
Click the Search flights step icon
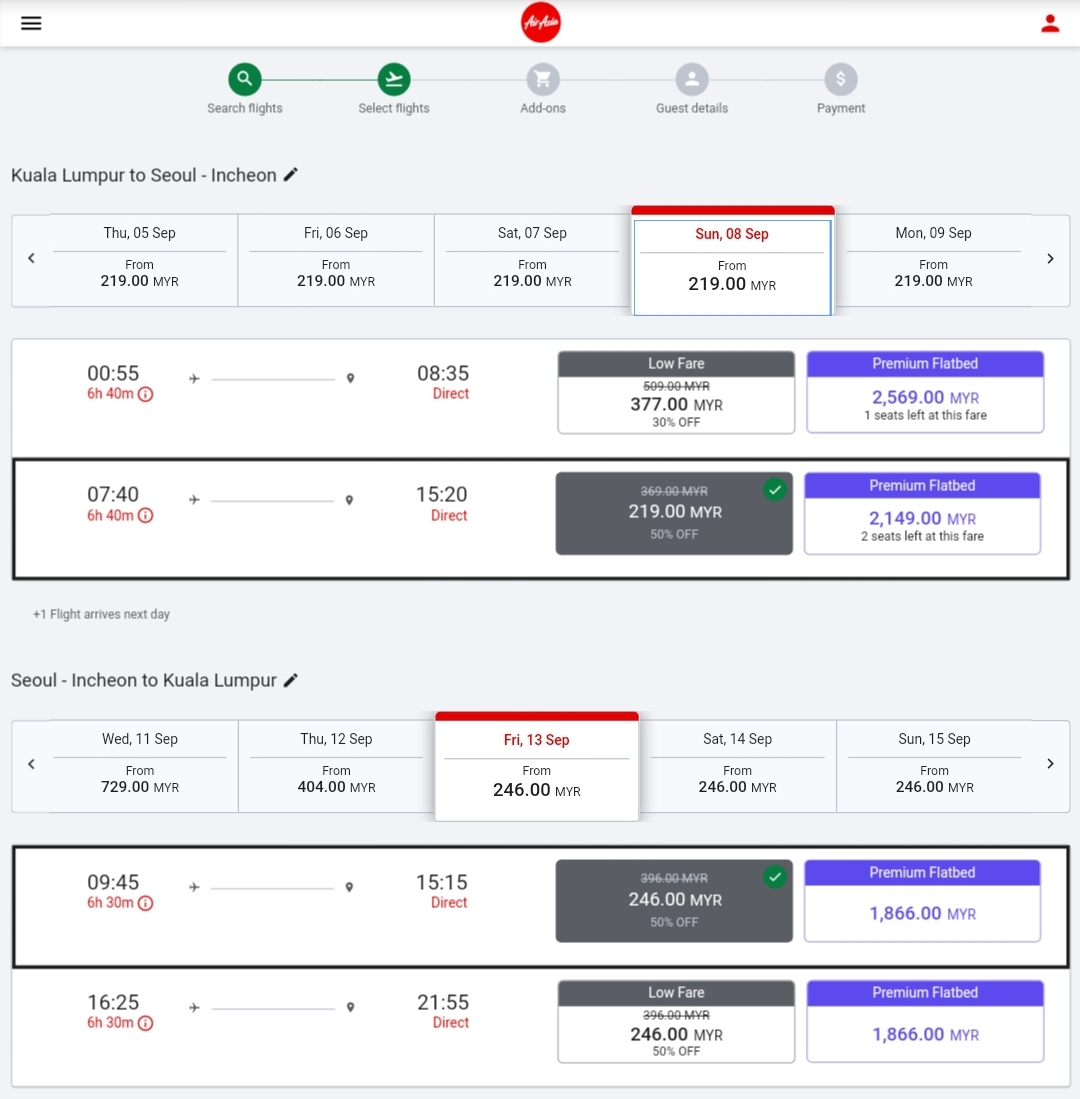(x=244, y=79)
